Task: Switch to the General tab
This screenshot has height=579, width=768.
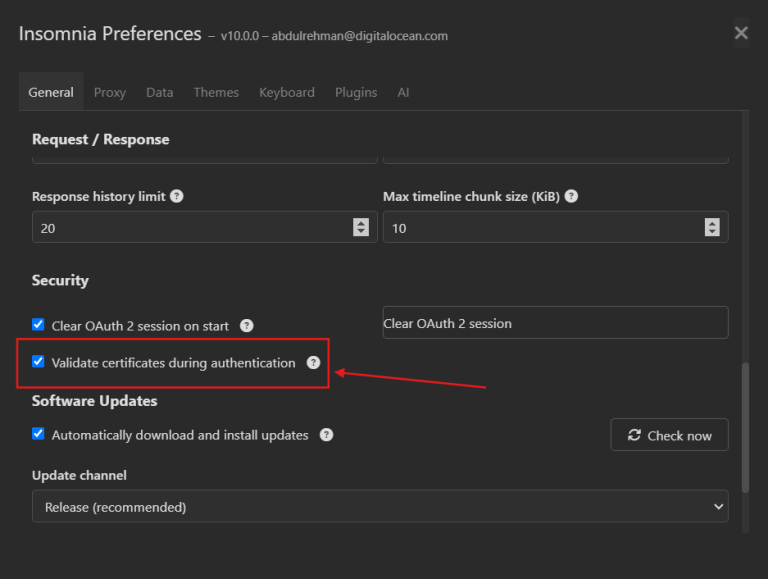Action: pyautogui.click(x=51, y=92)
